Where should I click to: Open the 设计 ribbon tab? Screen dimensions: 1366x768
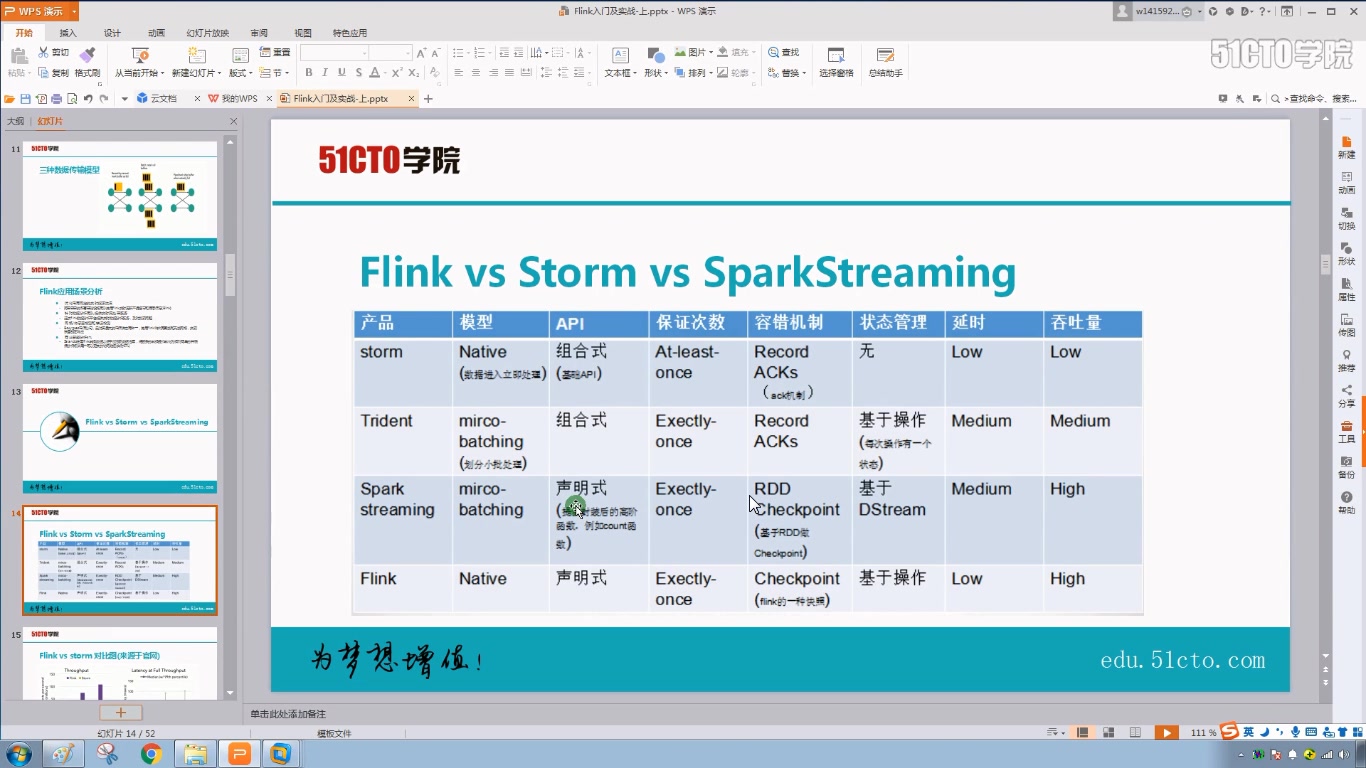pyautogui.click(x=112, y=33)
